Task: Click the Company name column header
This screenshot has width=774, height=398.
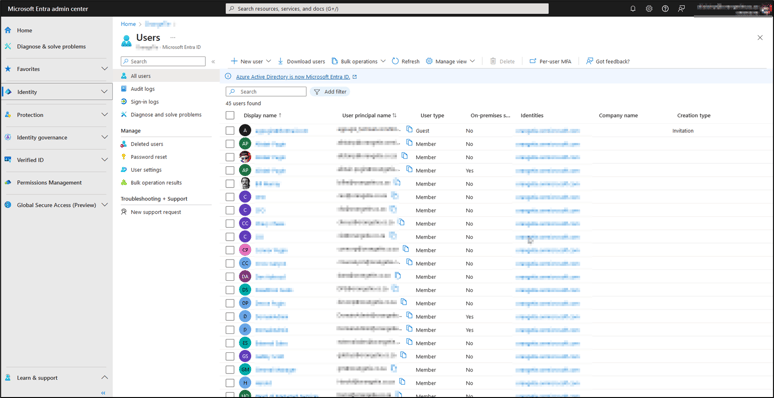Action: [618, 116]
